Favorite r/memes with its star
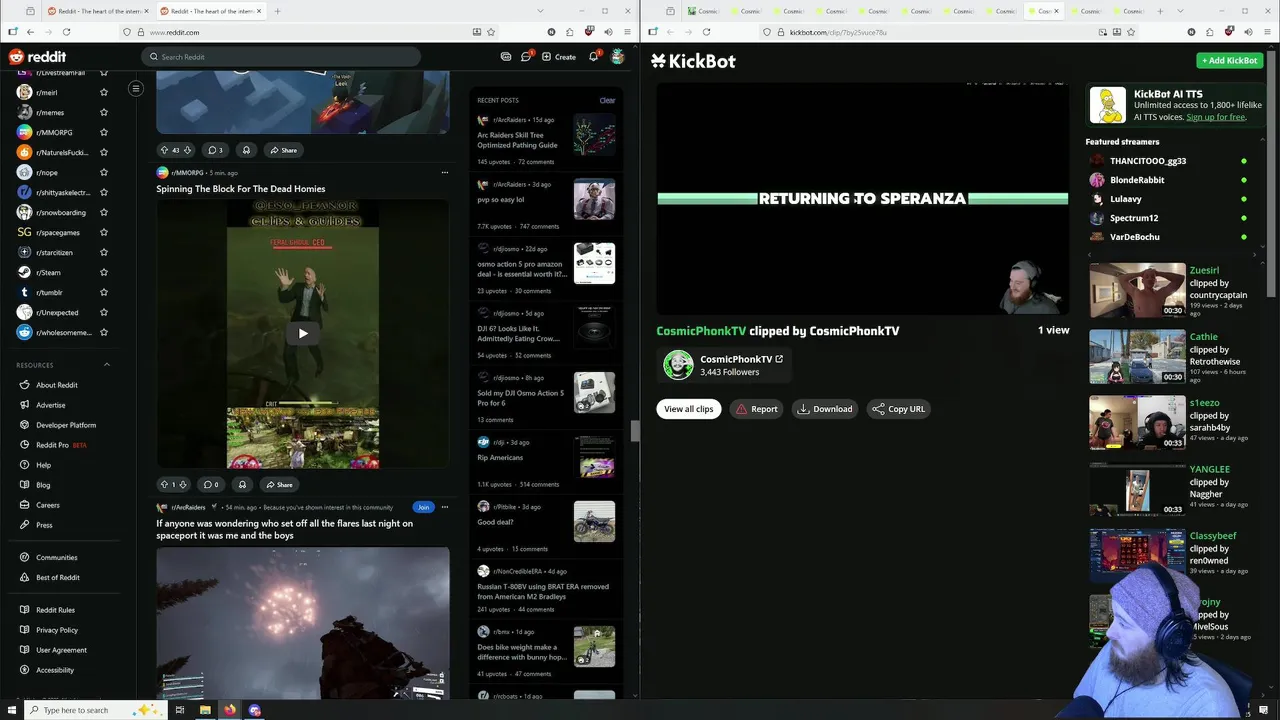 104,112
